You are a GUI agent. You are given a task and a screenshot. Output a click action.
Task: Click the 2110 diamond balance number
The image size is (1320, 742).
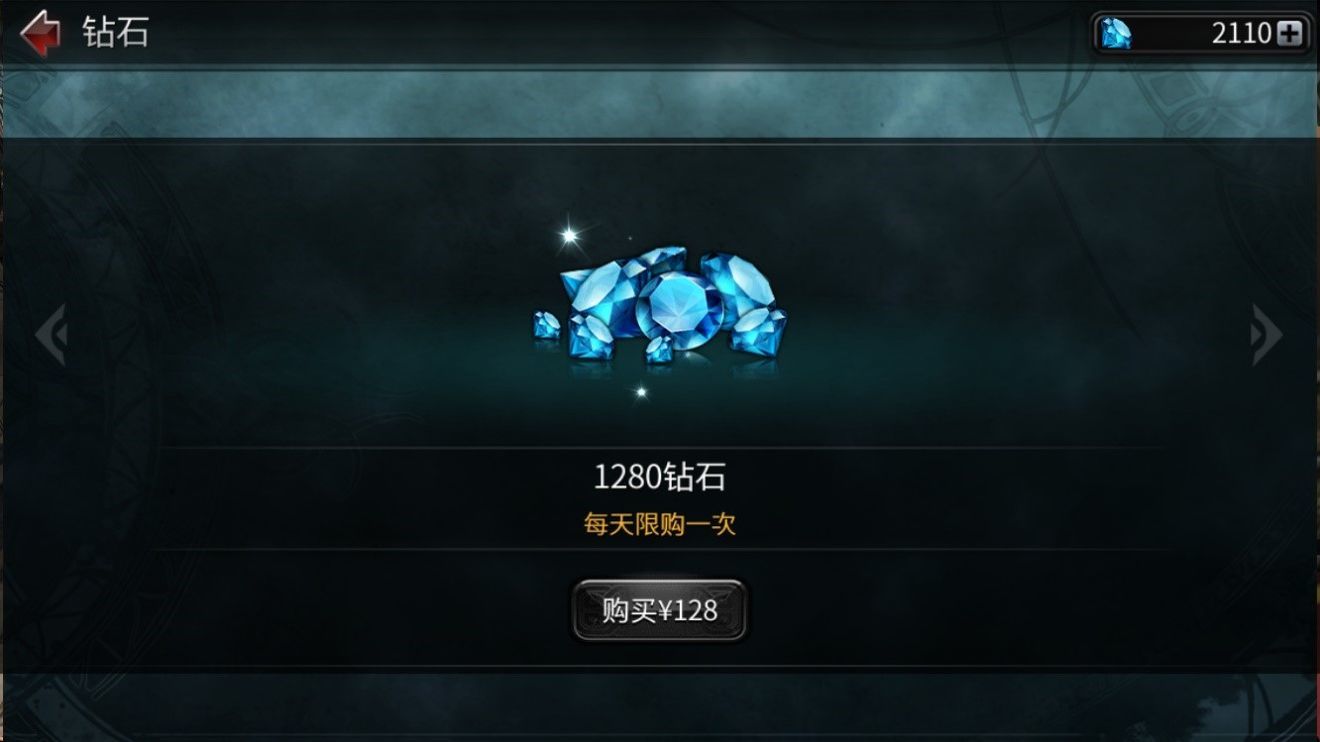pyautogui.click(x=1241, y=33)
